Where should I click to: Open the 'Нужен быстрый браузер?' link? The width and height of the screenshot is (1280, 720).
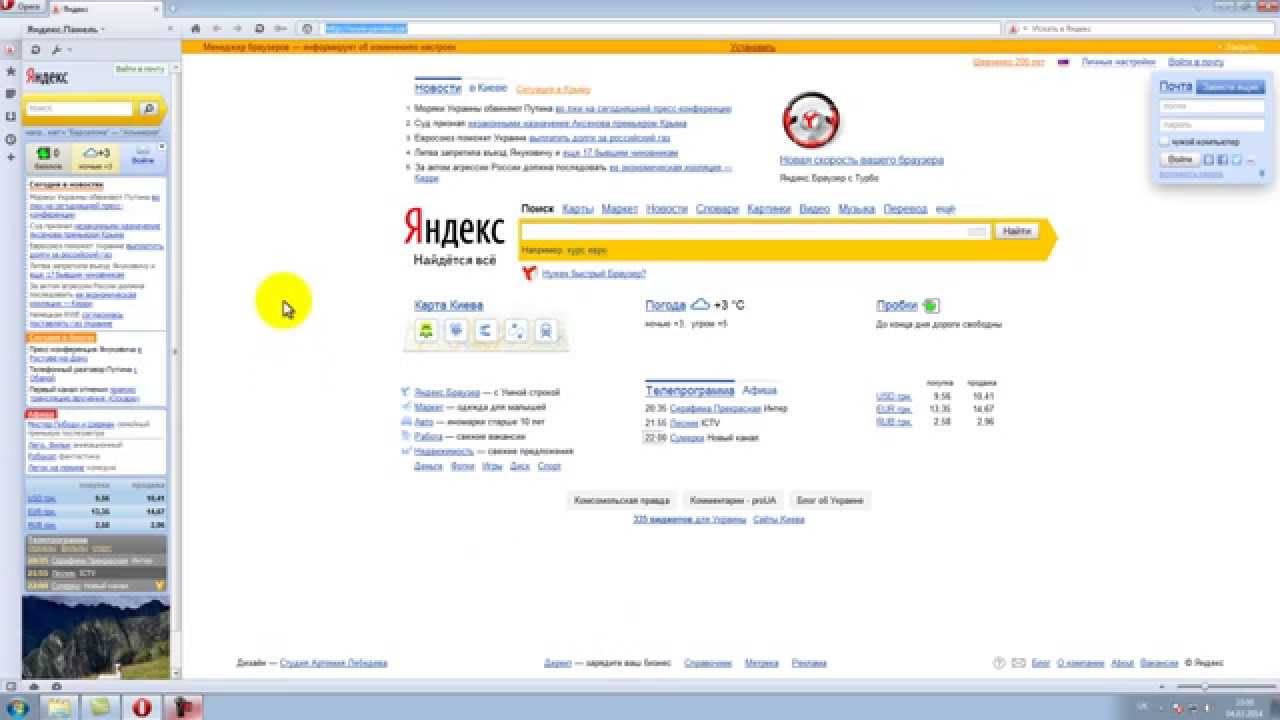coord(594,273)
